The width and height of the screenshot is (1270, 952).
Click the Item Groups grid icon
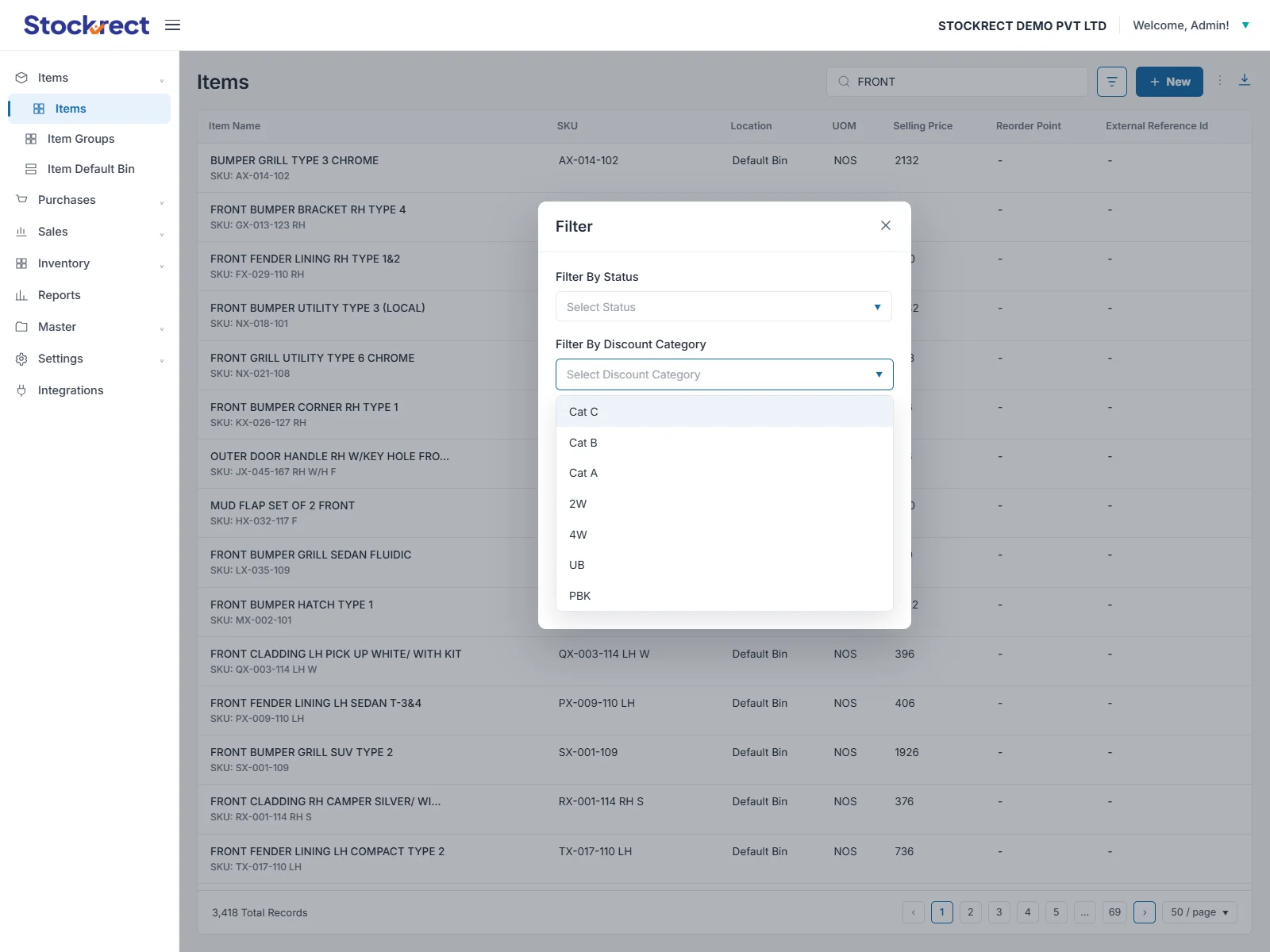pyautogui.click(x=31, y=139)
